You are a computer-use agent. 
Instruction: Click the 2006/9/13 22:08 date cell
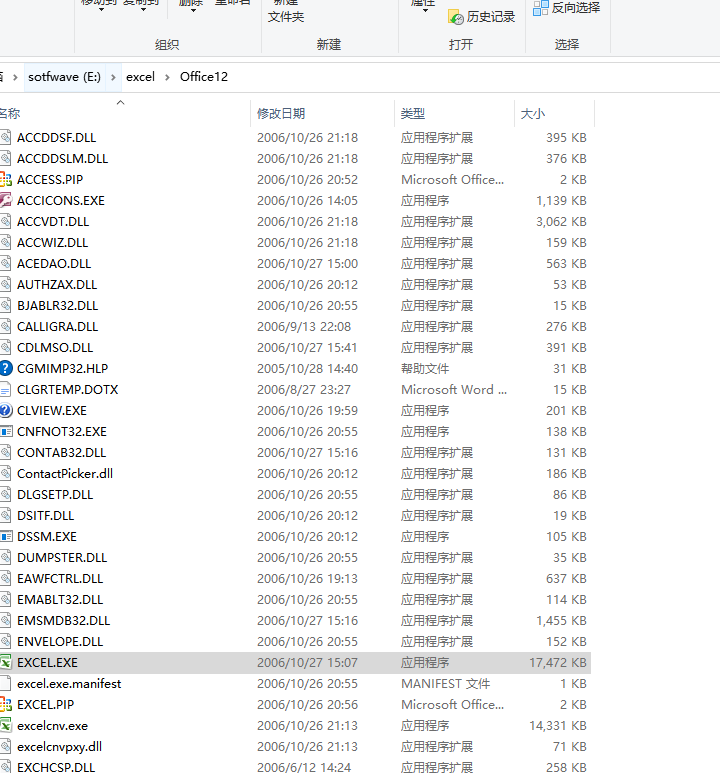pos(304,327)
